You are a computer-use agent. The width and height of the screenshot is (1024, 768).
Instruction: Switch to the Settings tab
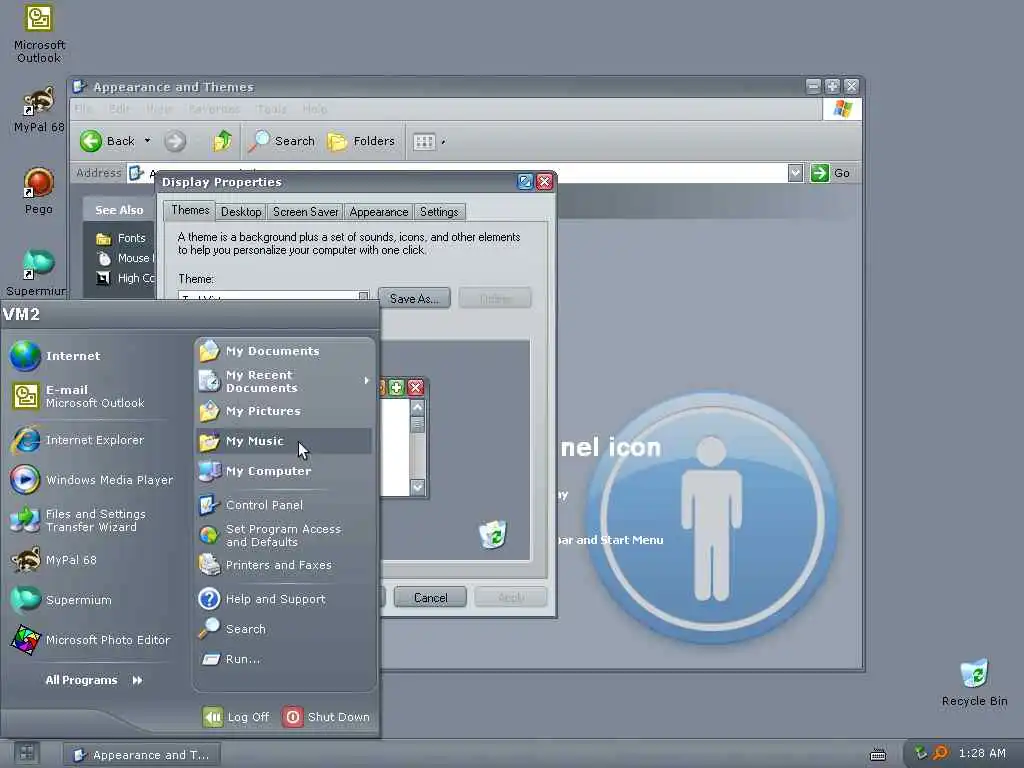pos(439,212)
